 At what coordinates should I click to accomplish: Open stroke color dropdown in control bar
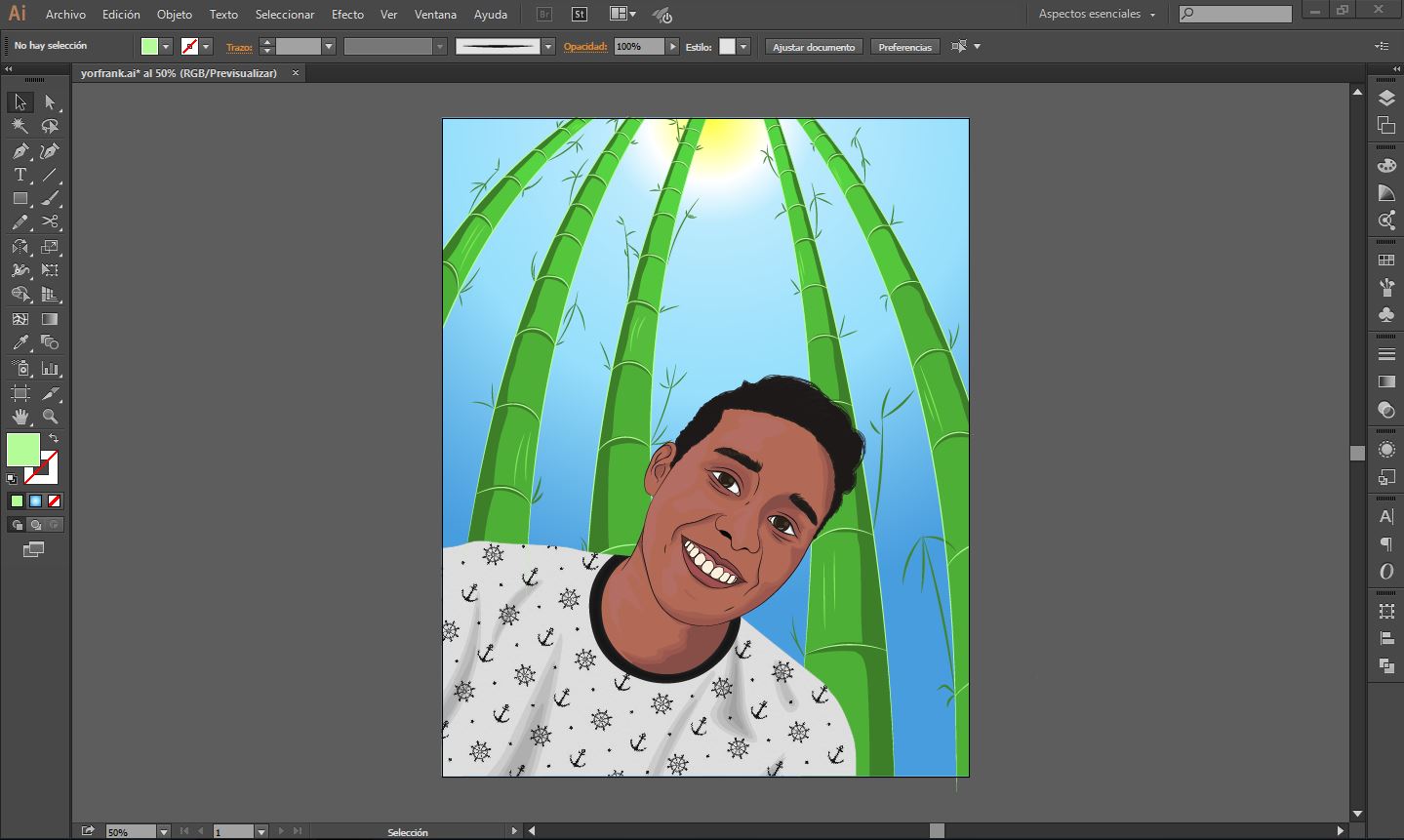206,47
